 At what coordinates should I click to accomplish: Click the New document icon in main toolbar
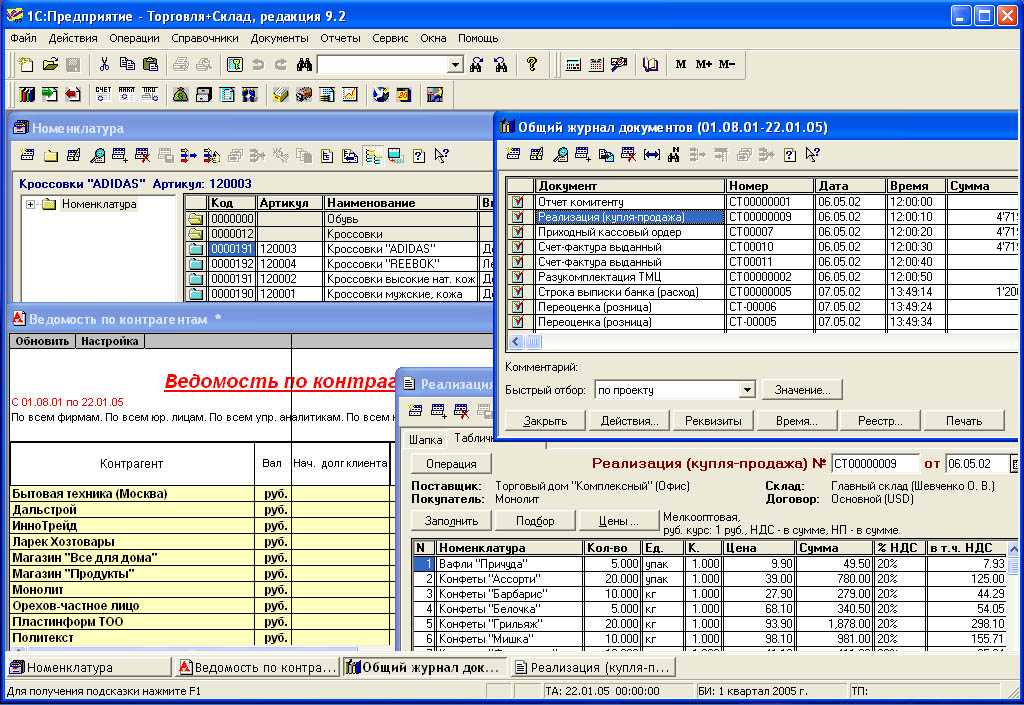(x=26, y=64)
